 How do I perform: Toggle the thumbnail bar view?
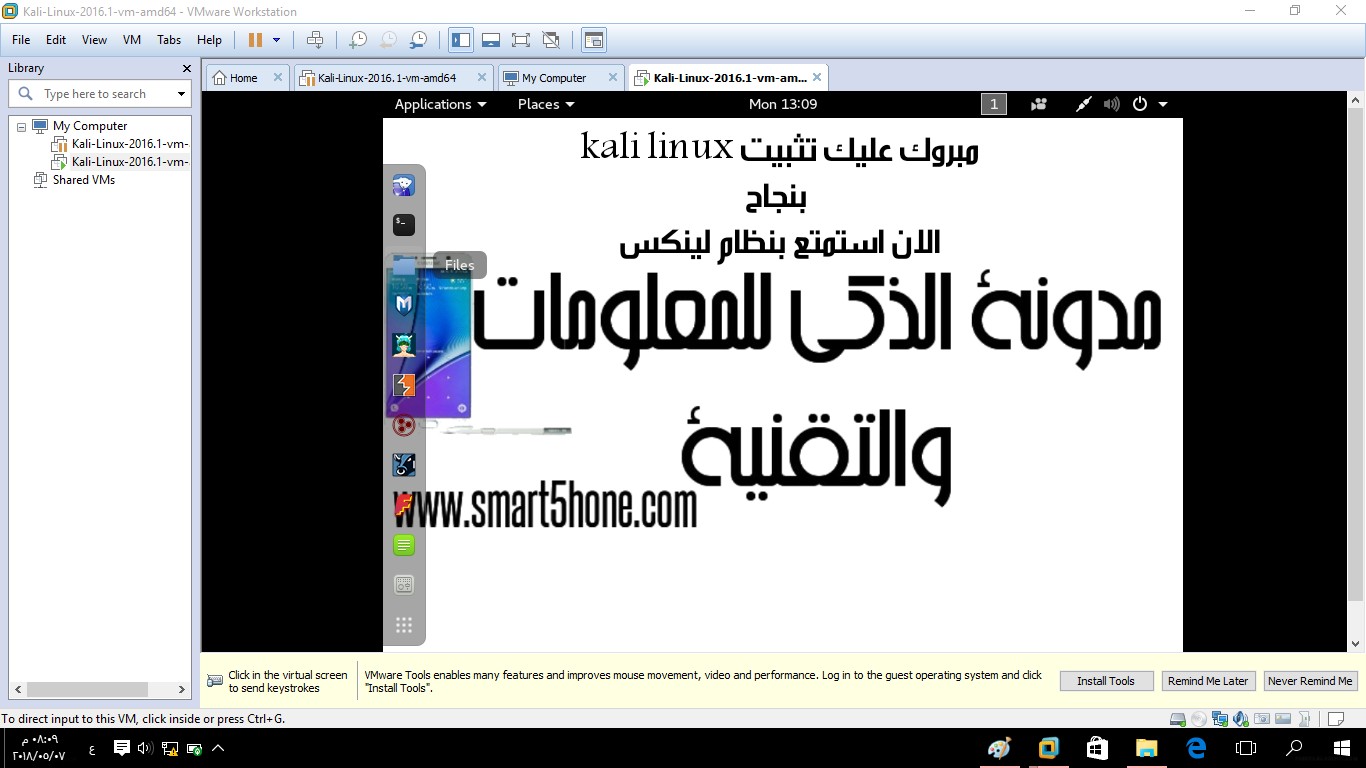[491, 40]
